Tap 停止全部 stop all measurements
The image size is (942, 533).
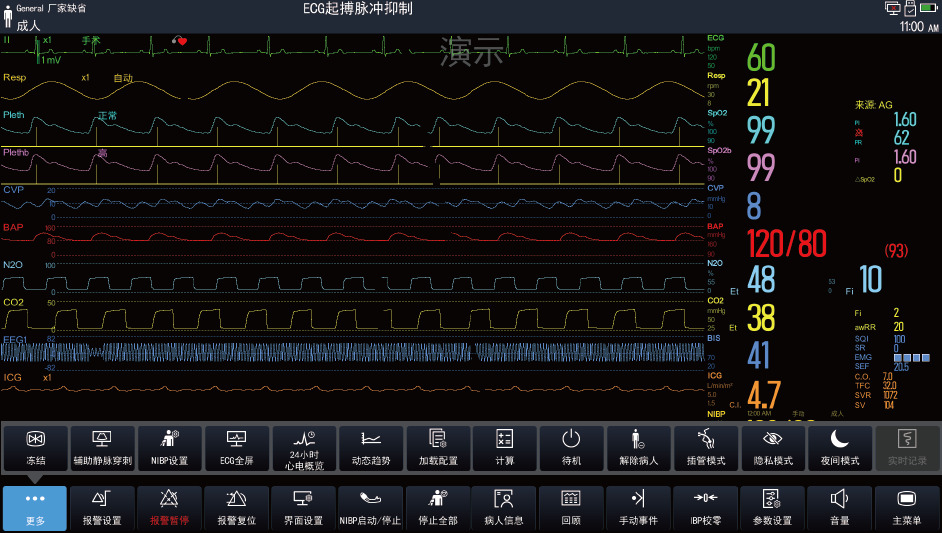pyautogui.click(x=438, y=508)
